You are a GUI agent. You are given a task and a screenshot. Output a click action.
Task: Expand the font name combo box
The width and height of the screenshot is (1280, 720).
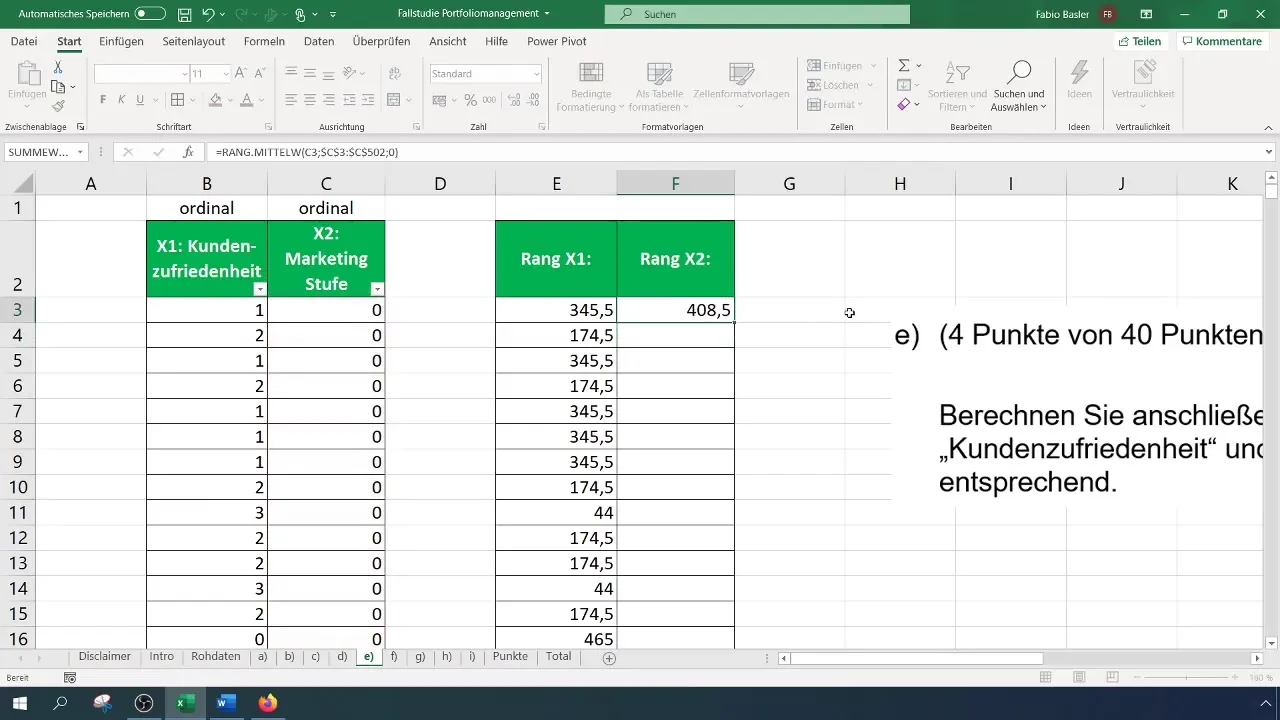185,74
